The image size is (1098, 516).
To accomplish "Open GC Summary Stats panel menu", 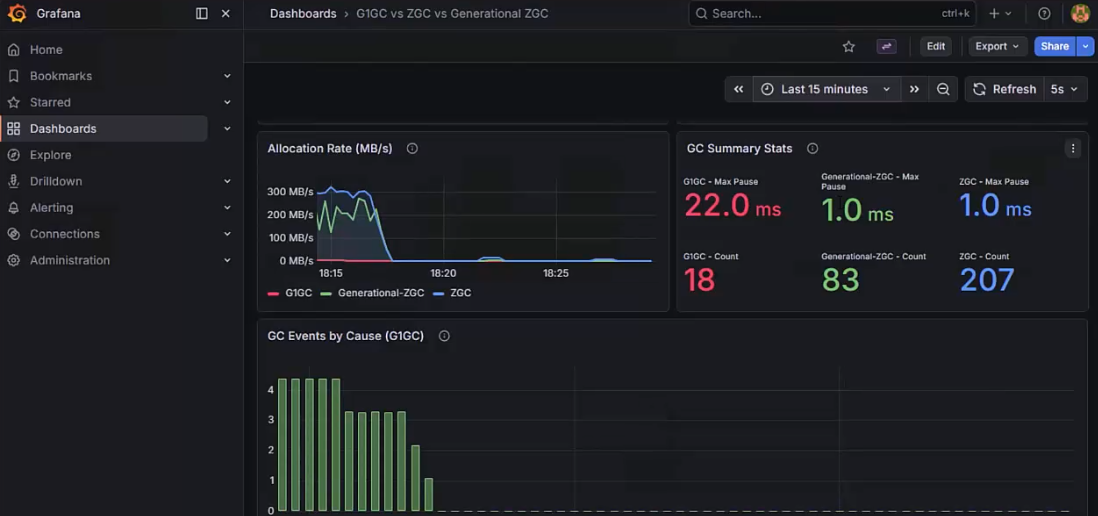I will 1073,148.
